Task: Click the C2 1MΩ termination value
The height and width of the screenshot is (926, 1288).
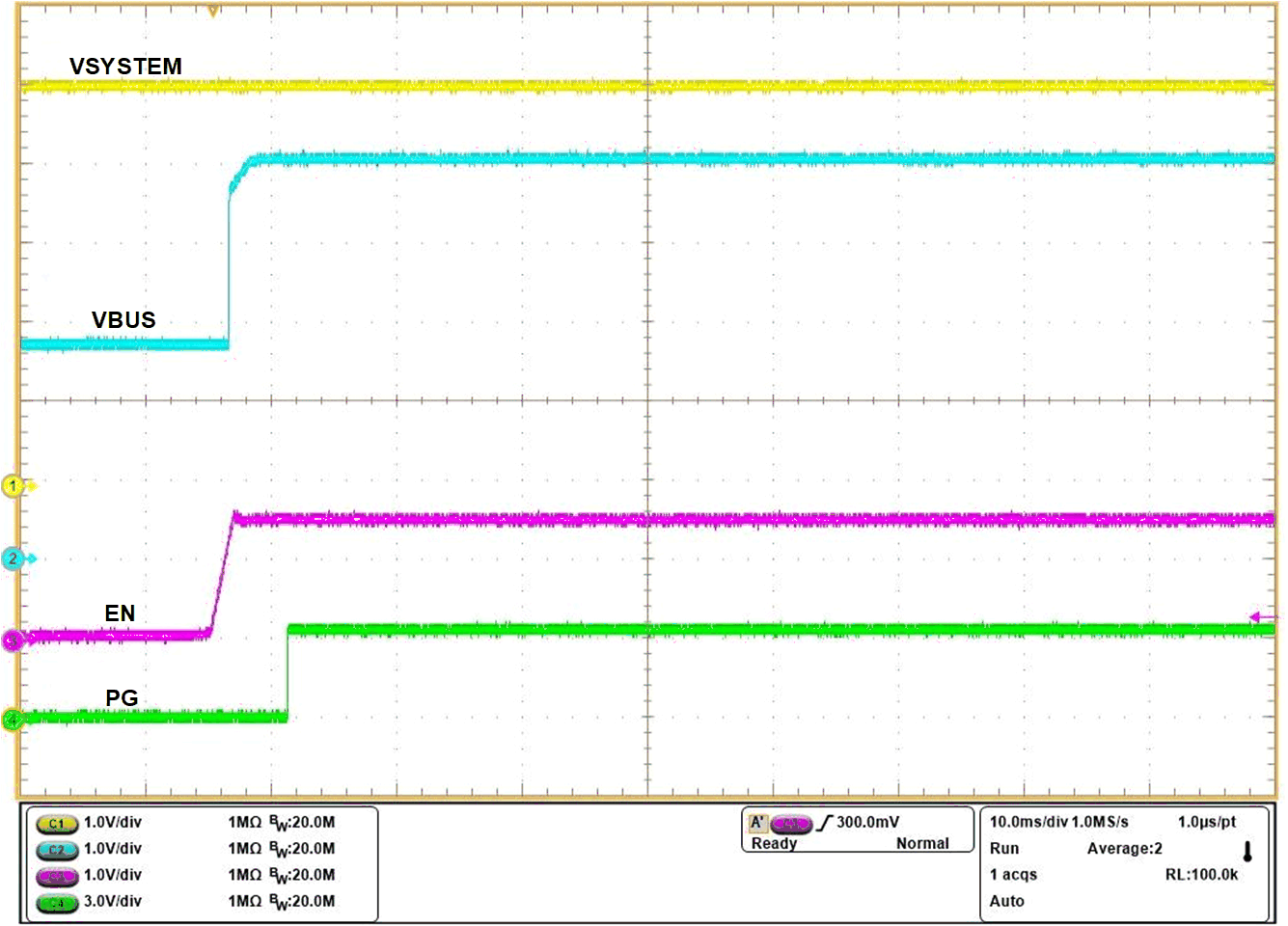Action: (245, 848)
